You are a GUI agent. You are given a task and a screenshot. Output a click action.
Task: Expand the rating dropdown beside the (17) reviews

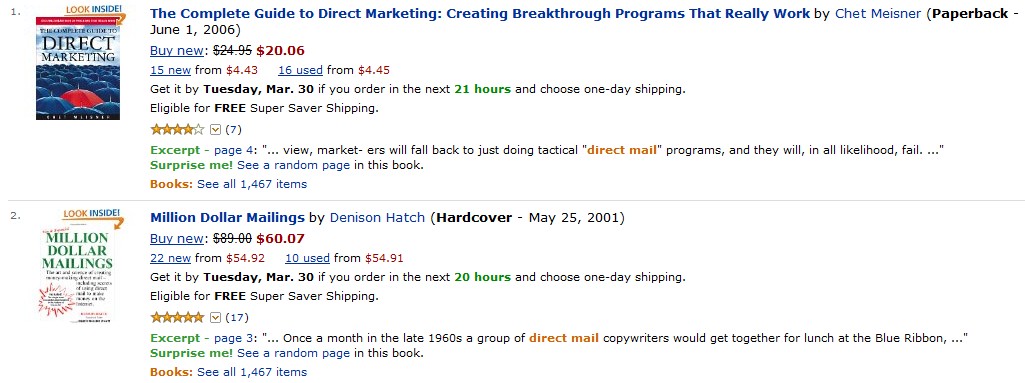(x=215, y=318)
